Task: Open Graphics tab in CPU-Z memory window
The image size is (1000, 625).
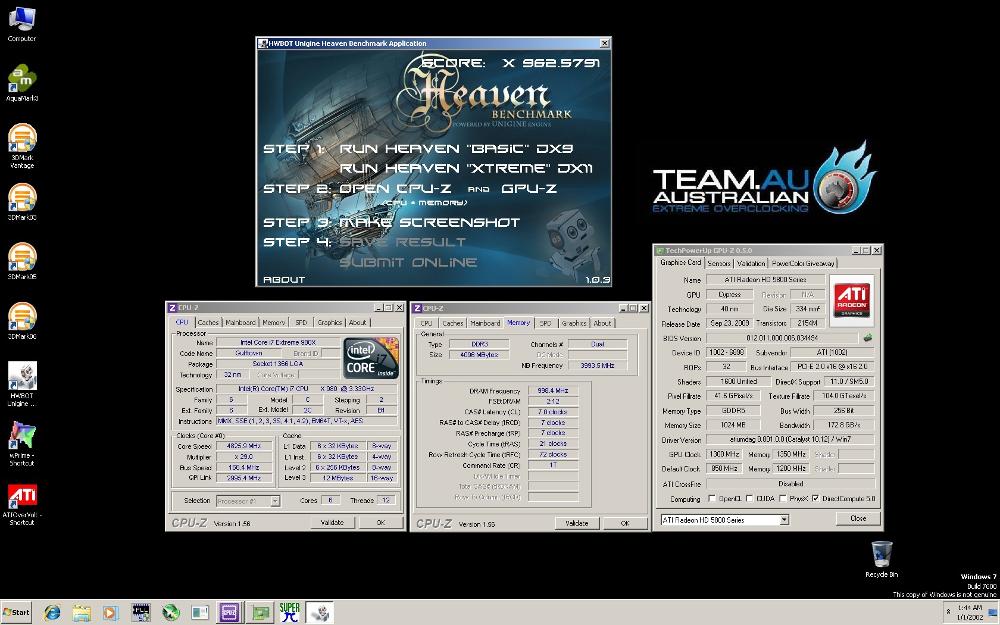Action: pyautogui.click(x=574, y=323)
